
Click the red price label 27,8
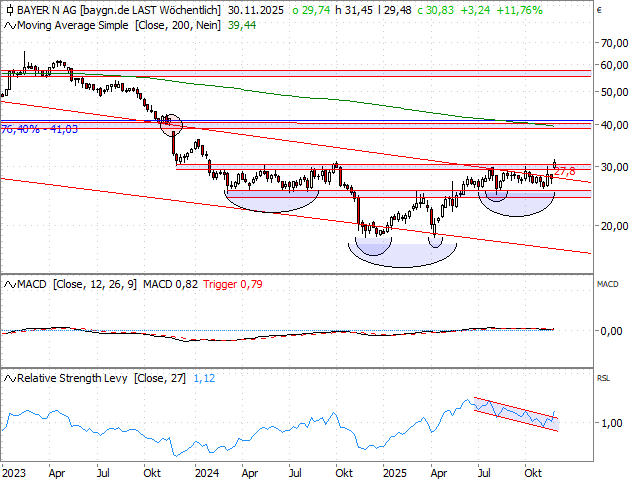(x=565, y=171)
